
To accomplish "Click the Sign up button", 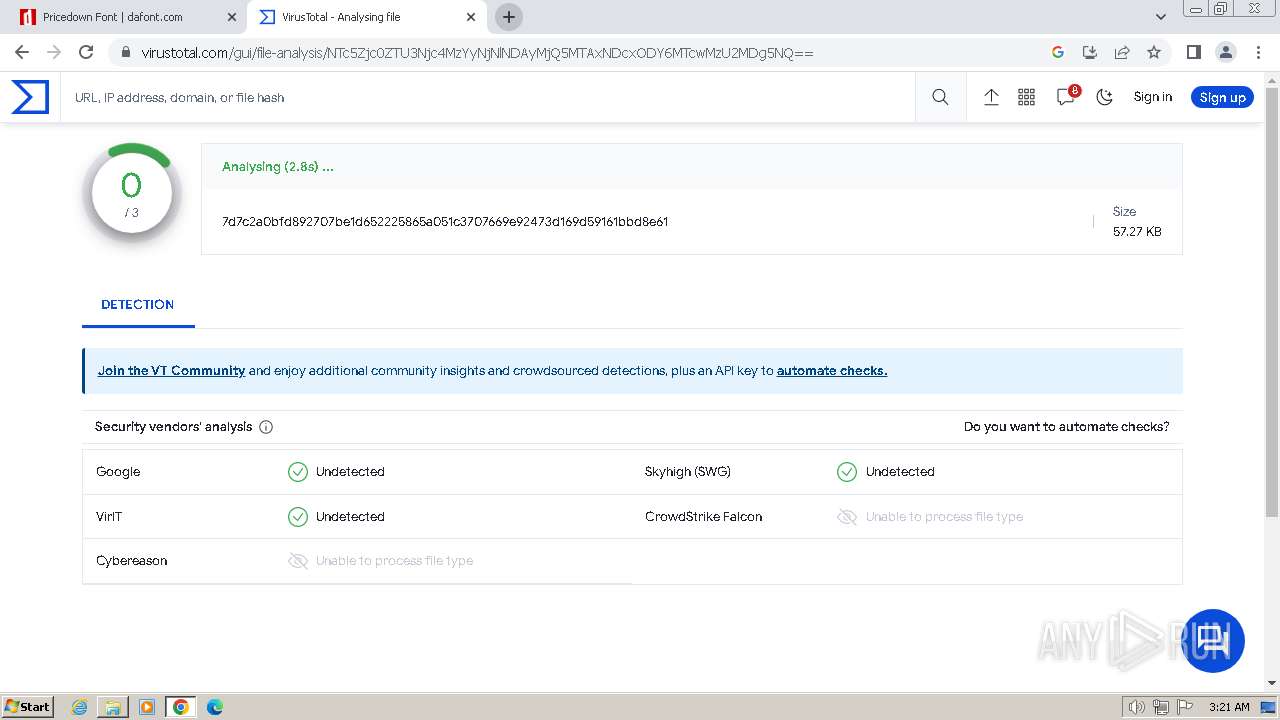I will 1222,97.
